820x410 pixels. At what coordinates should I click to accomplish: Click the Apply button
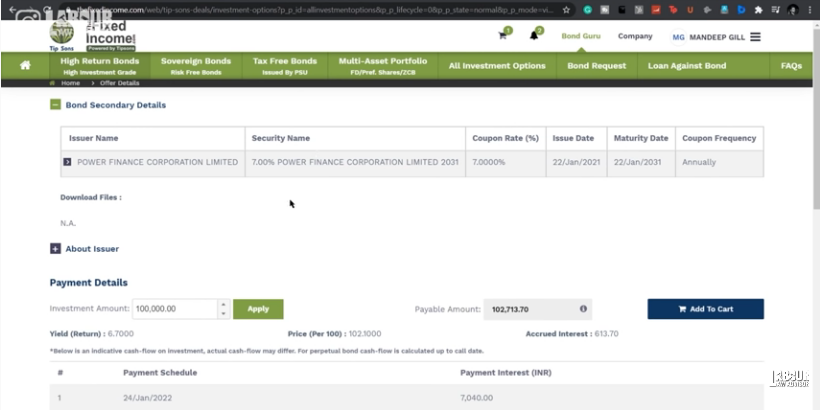tap(258, 309)
